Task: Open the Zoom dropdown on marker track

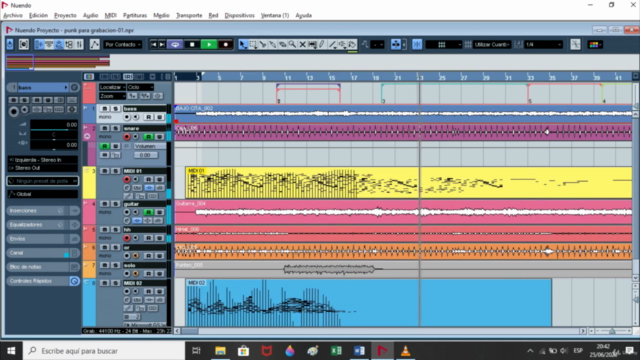Action: coord(112,96)
